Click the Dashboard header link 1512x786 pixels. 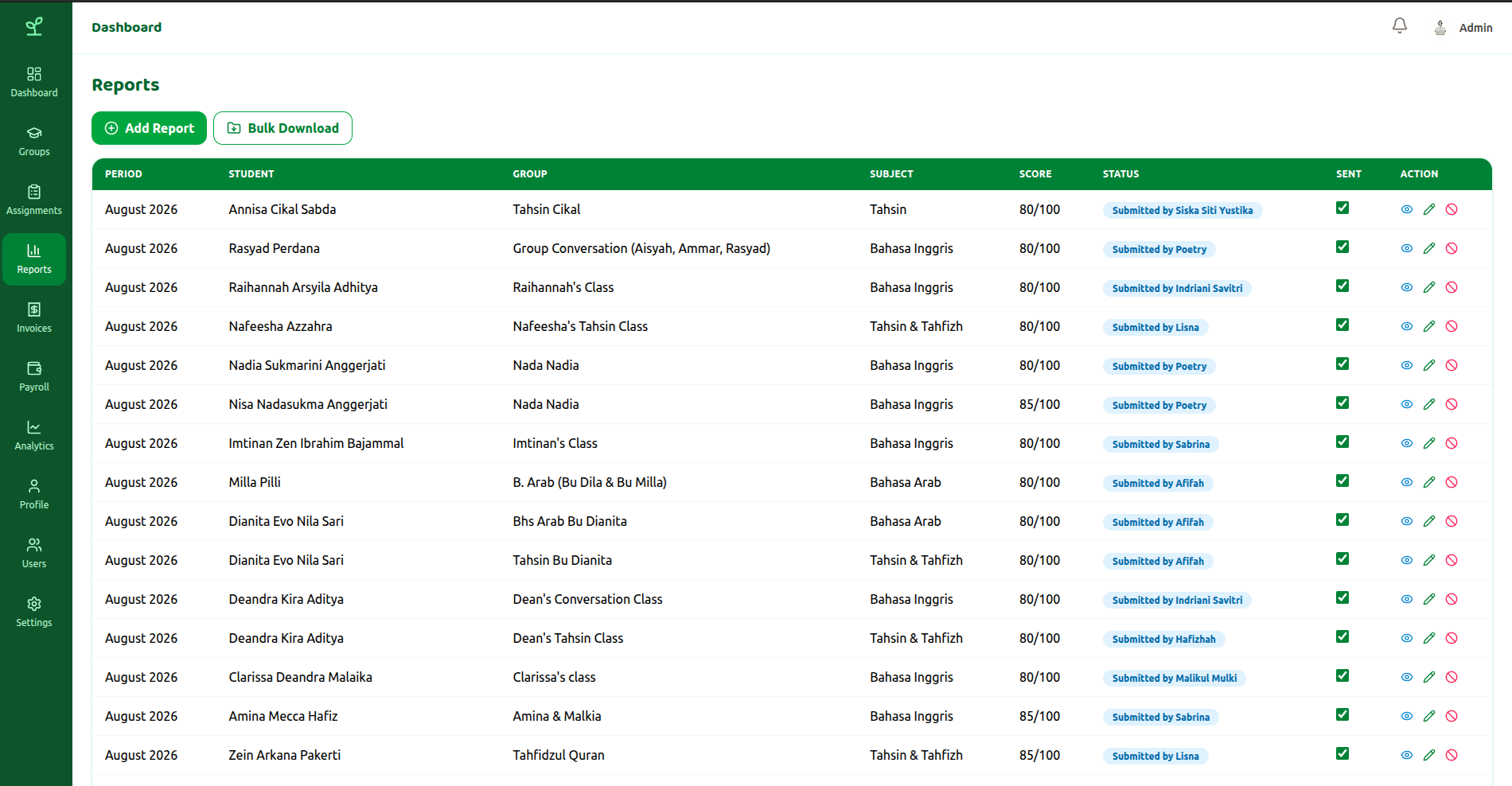point(127,27)
